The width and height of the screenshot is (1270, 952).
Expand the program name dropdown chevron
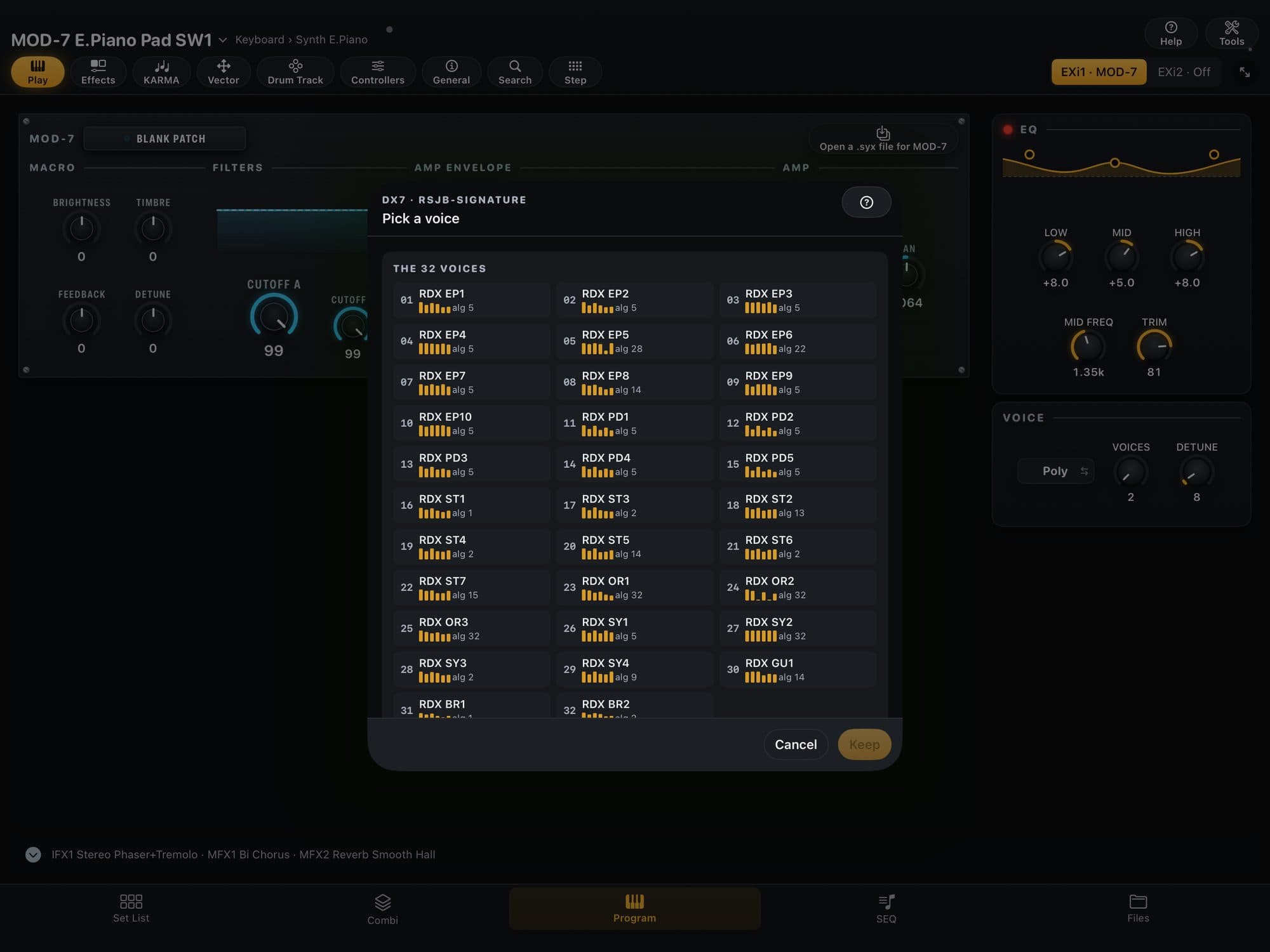coord(223,40)
